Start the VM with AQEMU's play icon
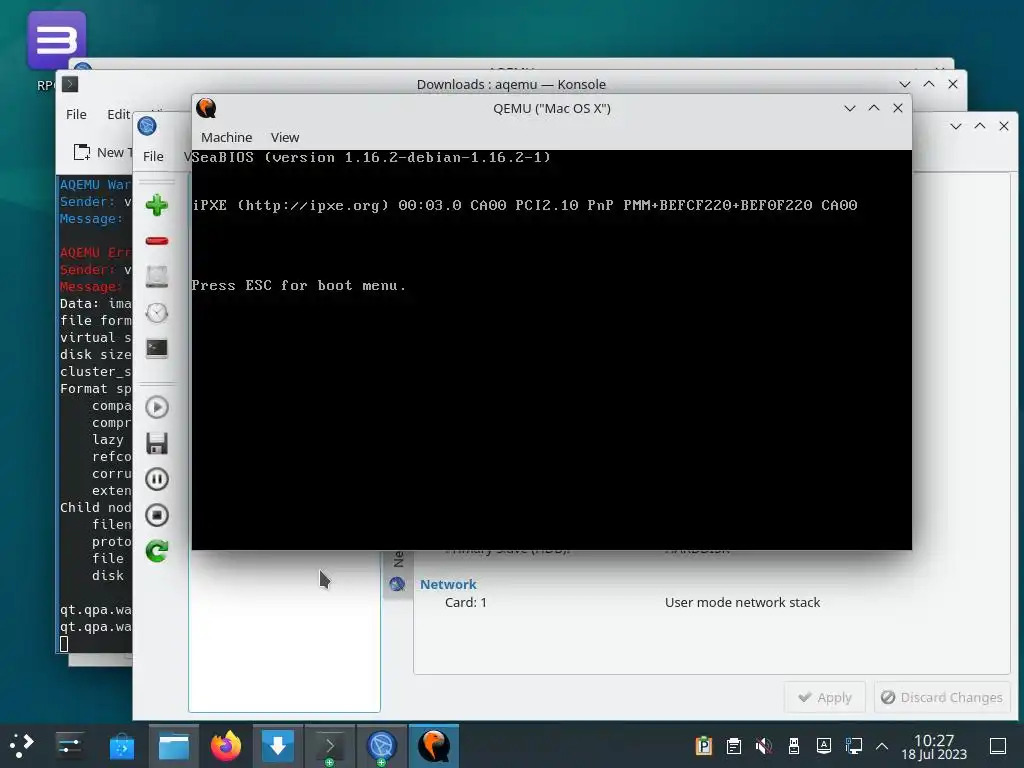Screen dimensions: 1024x768 pos(157,408)
